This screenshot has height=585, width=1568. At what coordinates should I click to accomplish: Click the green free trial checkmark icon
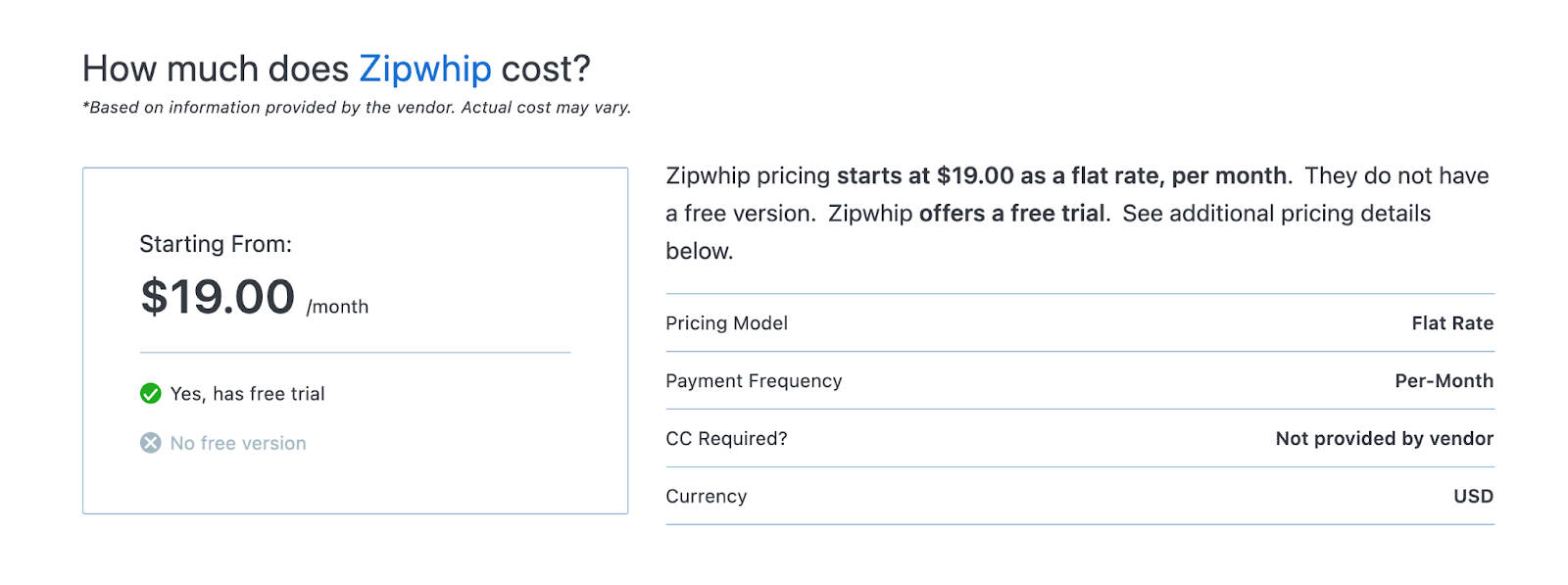tap(151, 394)
